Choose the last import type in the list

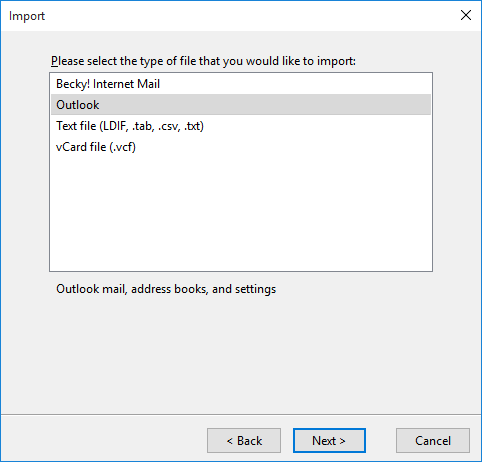(x=241, y=147)
